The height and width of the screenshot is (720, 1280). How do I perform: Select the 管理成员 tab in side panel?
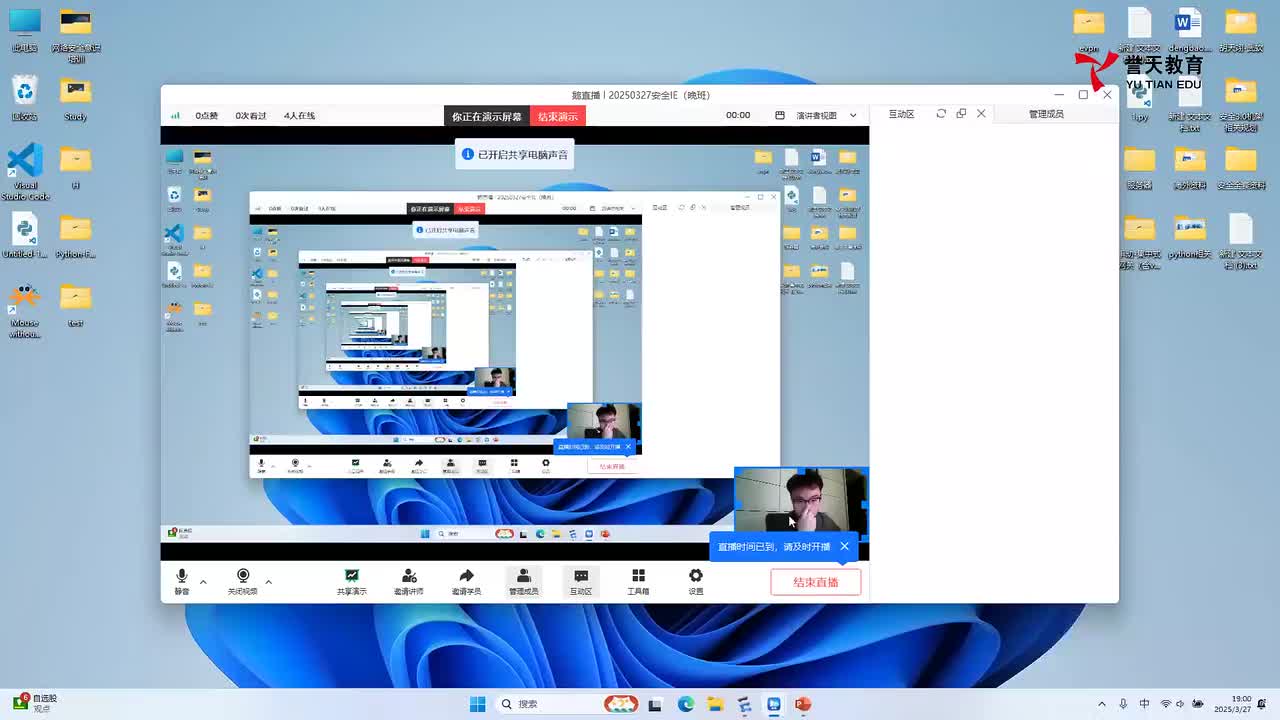(1046, 114)
